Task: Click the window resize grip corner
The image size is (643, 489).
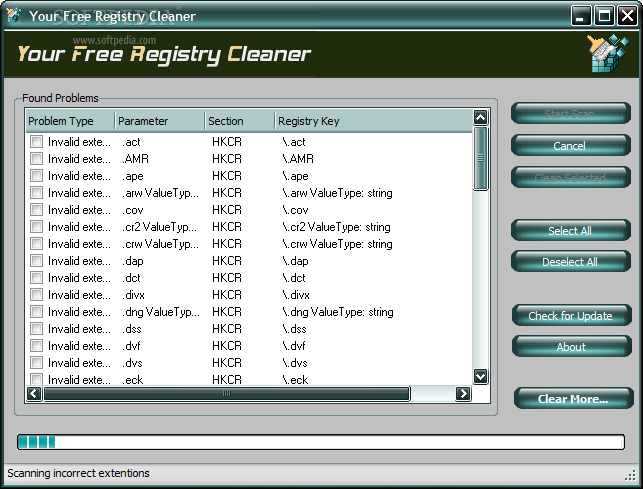Action: [x=630, y=476]
